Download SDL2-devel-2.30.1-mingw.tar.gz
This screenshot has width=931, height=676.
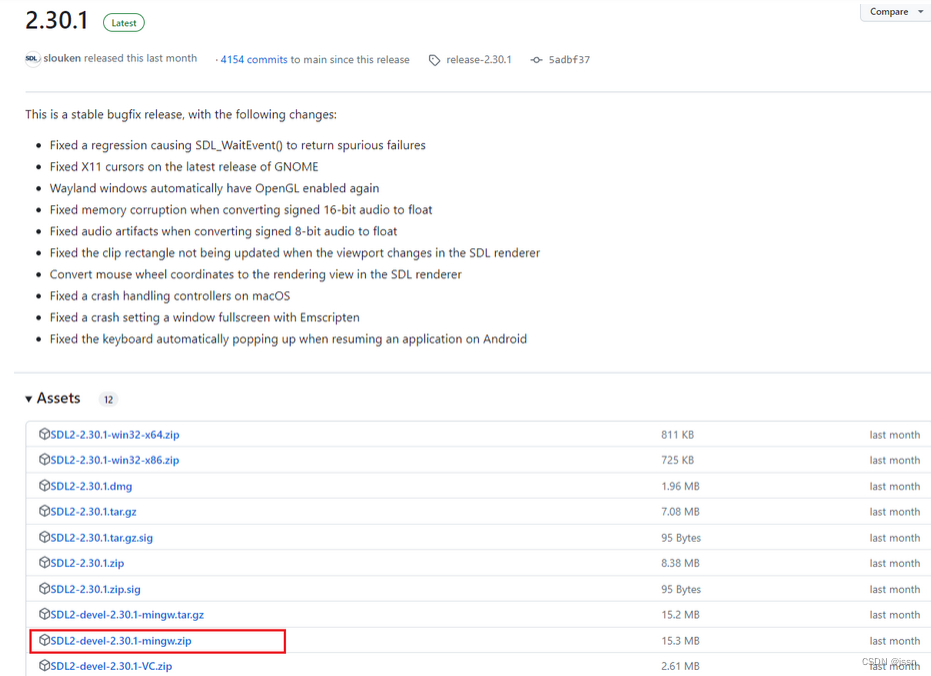pyautogui.click(x=127, y=615)
